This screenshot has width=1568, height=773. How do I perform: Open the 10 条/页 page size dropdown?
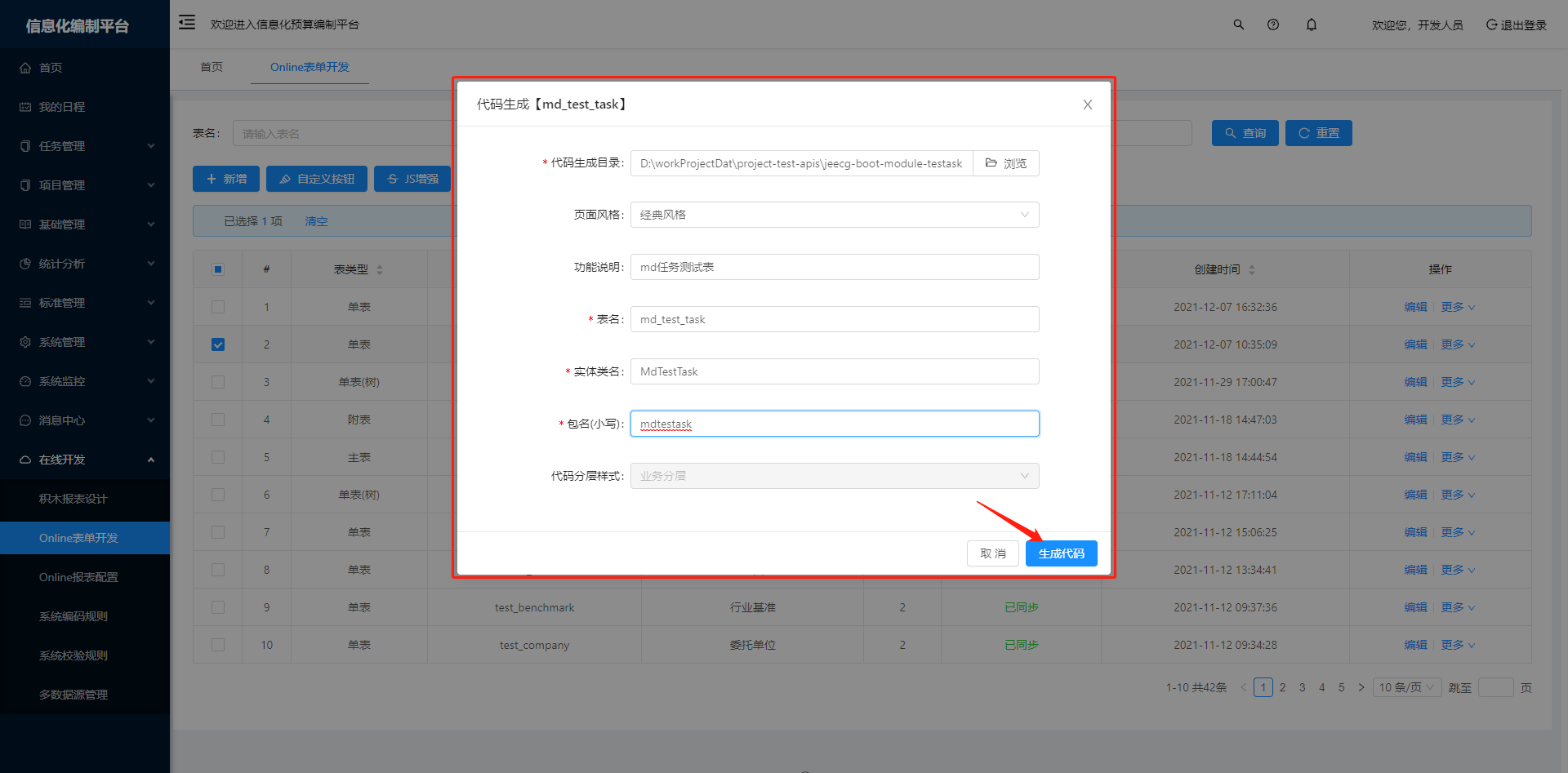click(1407, 687)
